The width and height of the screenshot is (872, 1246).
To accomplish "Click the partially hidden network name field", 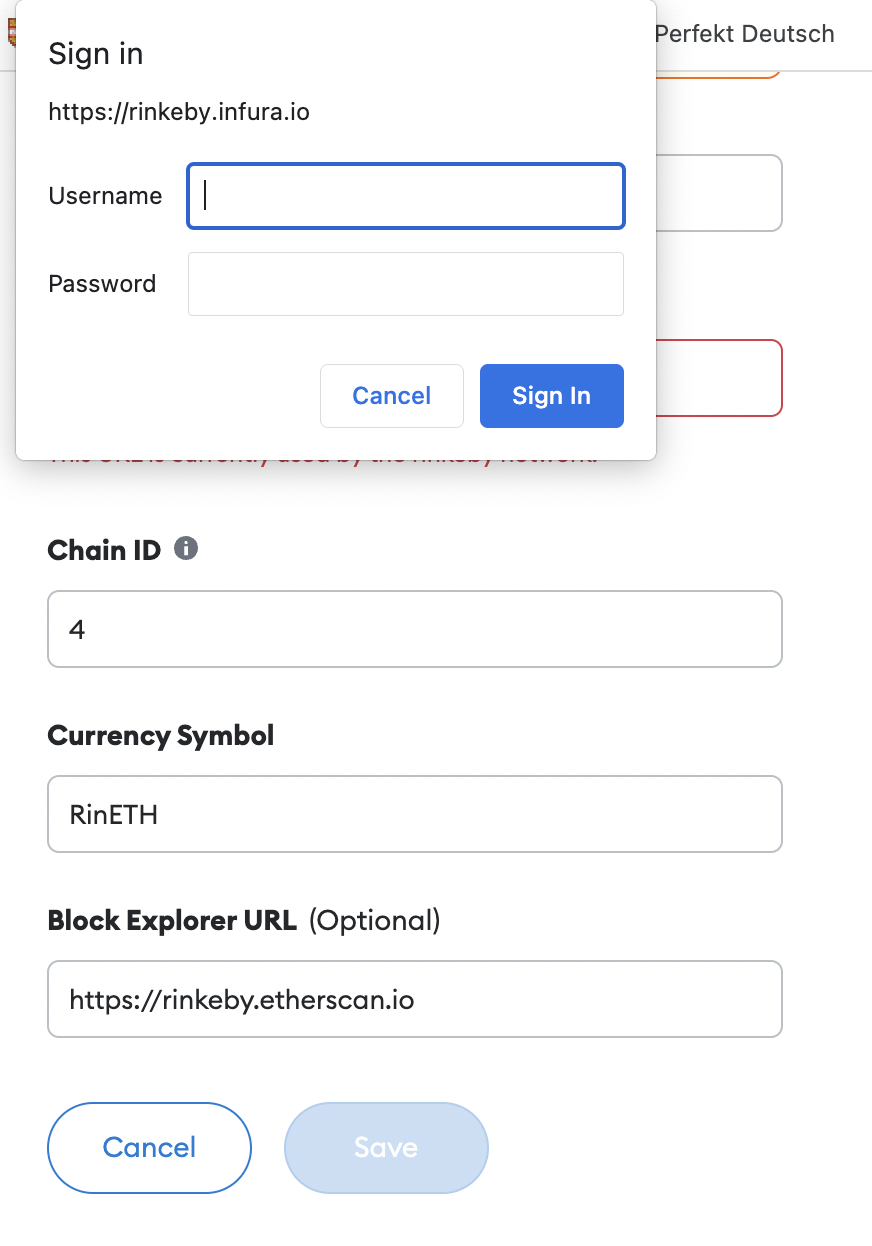I will click(719, 193).
